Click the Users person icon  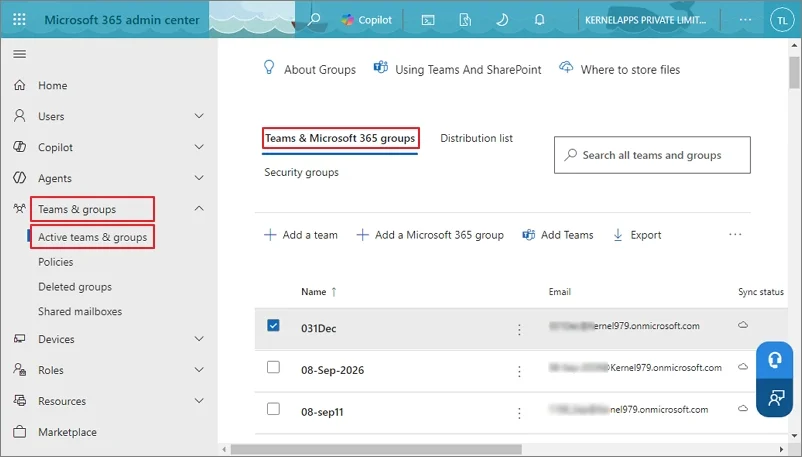(x=19, y=116)
